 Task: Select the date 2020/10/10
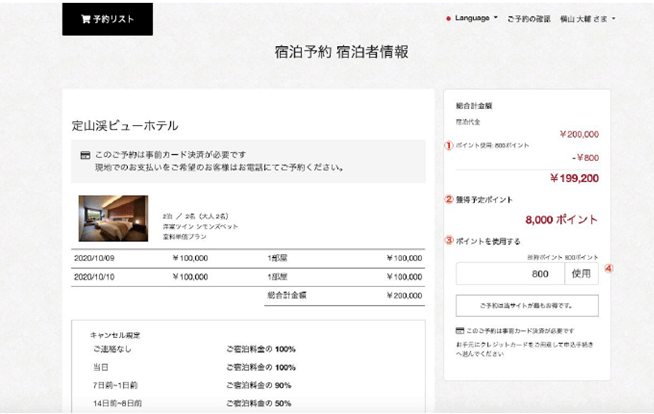94,277
